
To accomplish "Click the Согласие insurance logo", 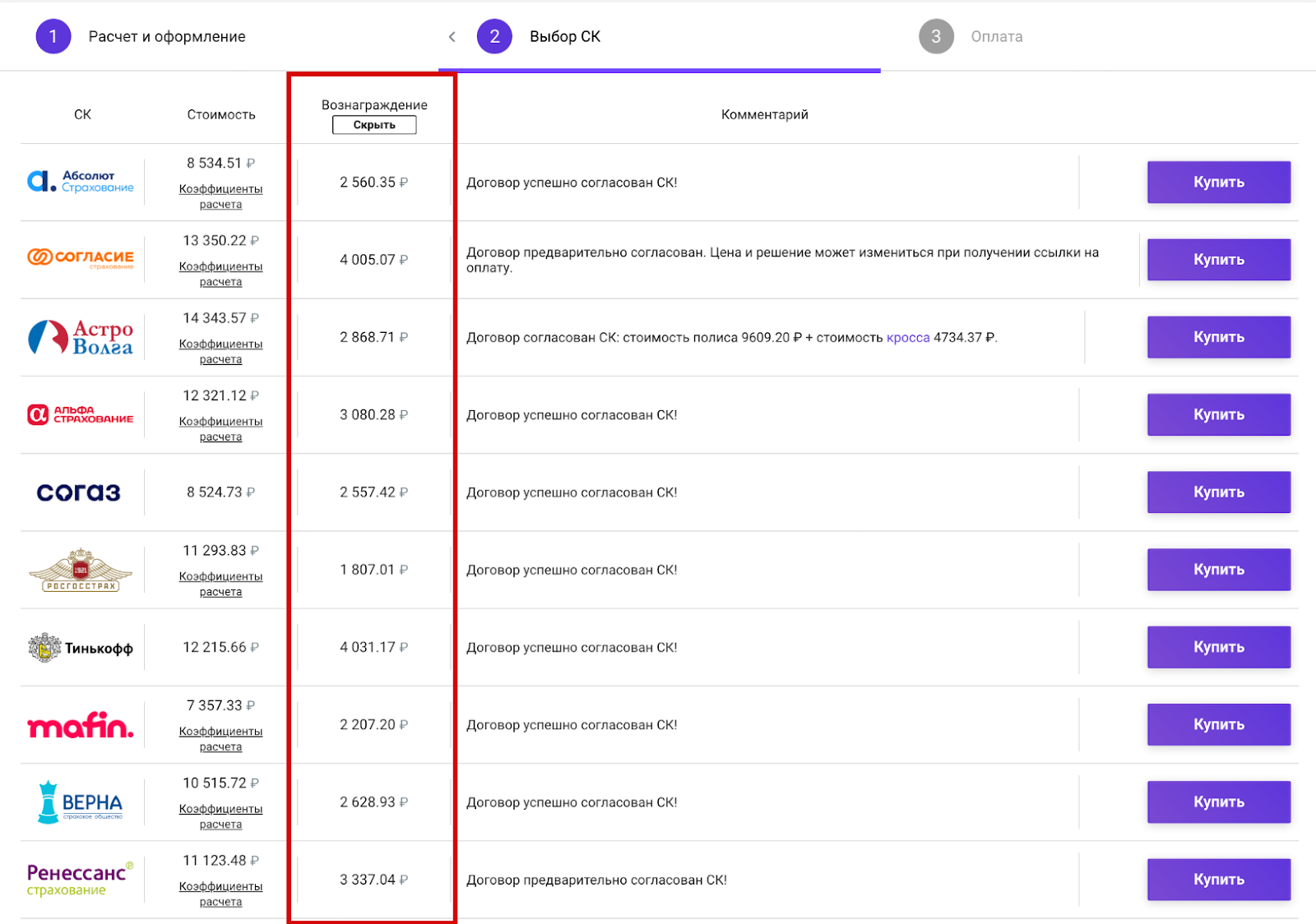I will (x=81, y=258).
